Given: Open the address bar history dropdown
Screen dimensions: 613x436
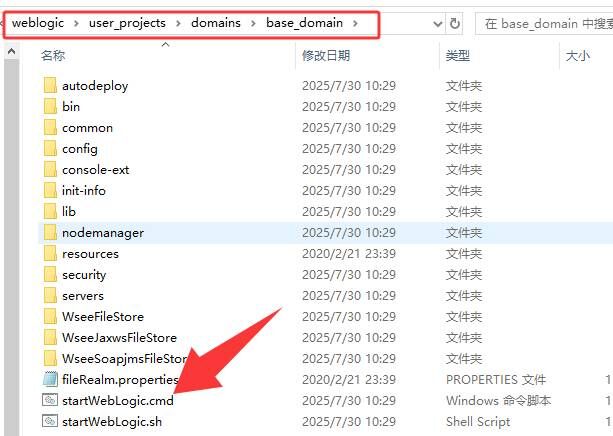Looking at the screenshot, I should point(438,24).
